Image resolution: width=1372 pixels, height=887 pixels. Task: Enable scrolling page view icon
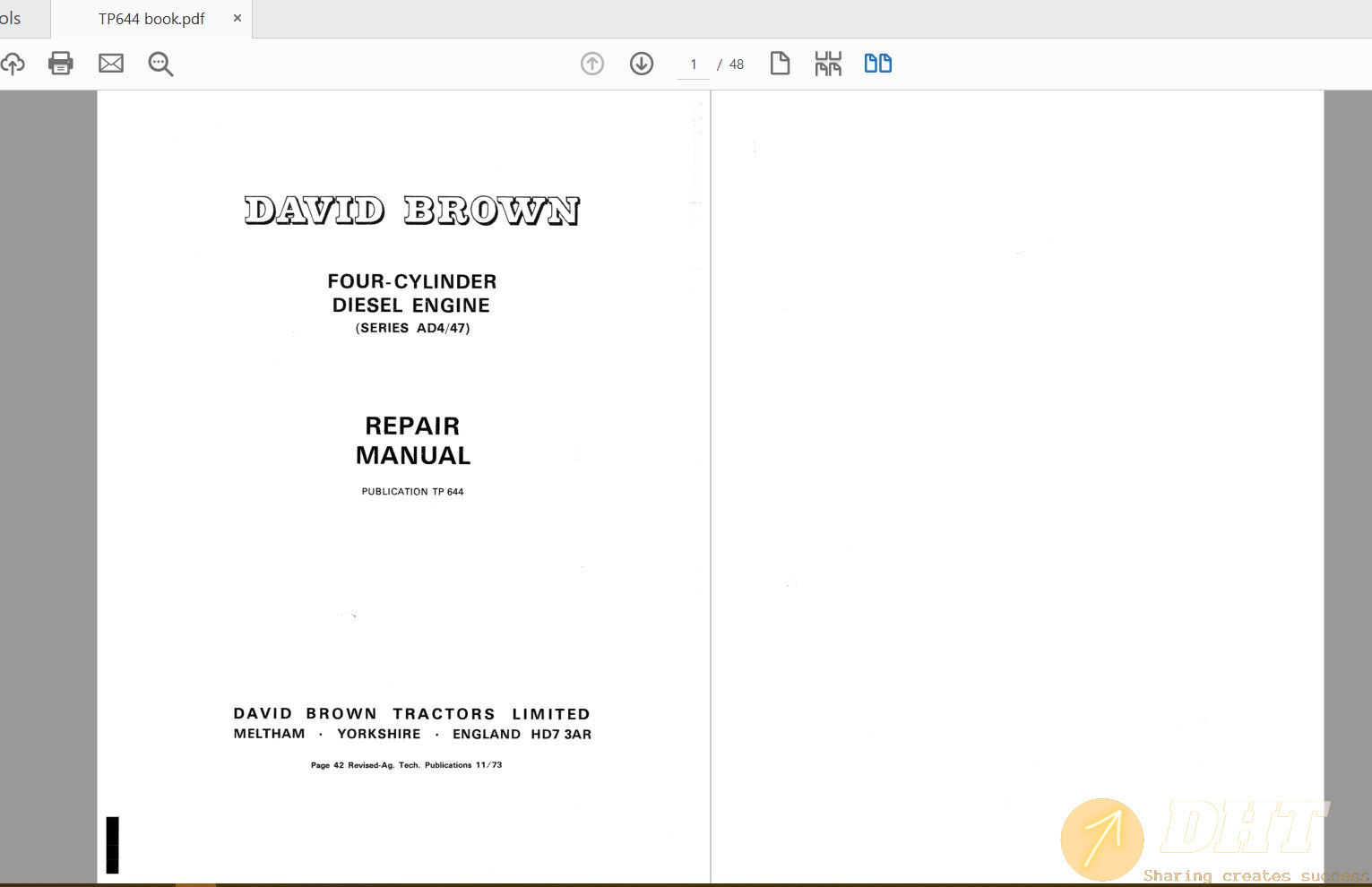[828, 64]
